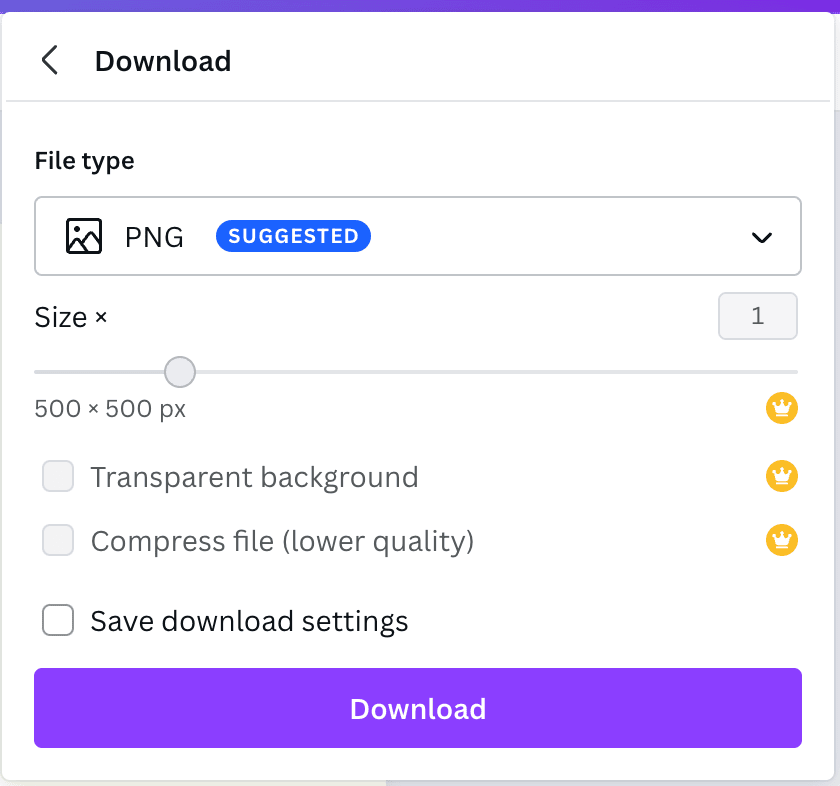Click the back button in the Download header
Image resolution: width=840 pixels, height=786 pixels.
(x=50, y=60)
